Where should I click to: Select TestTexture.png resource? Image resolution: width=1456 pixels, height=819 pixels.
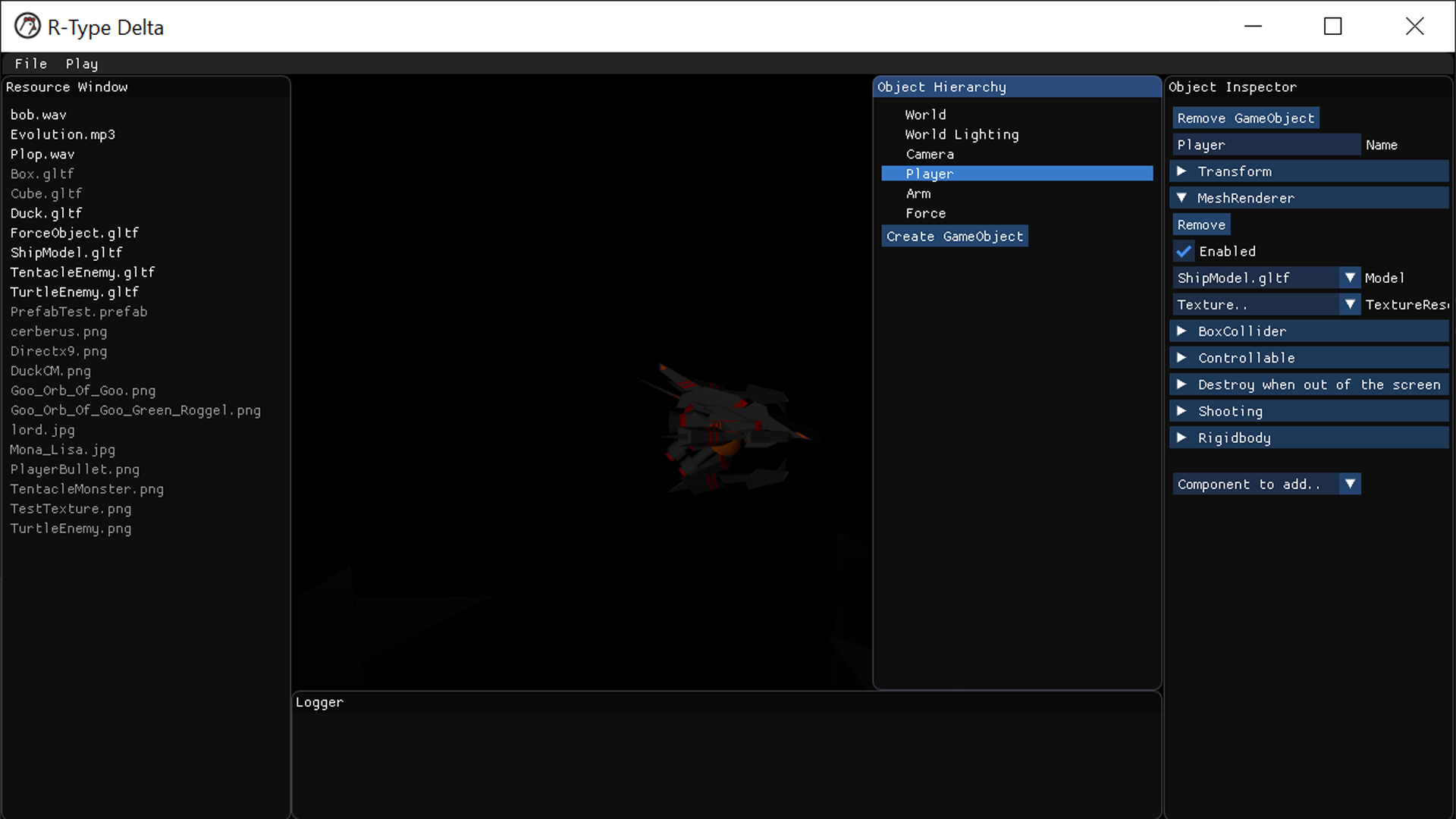click(71, 509)
